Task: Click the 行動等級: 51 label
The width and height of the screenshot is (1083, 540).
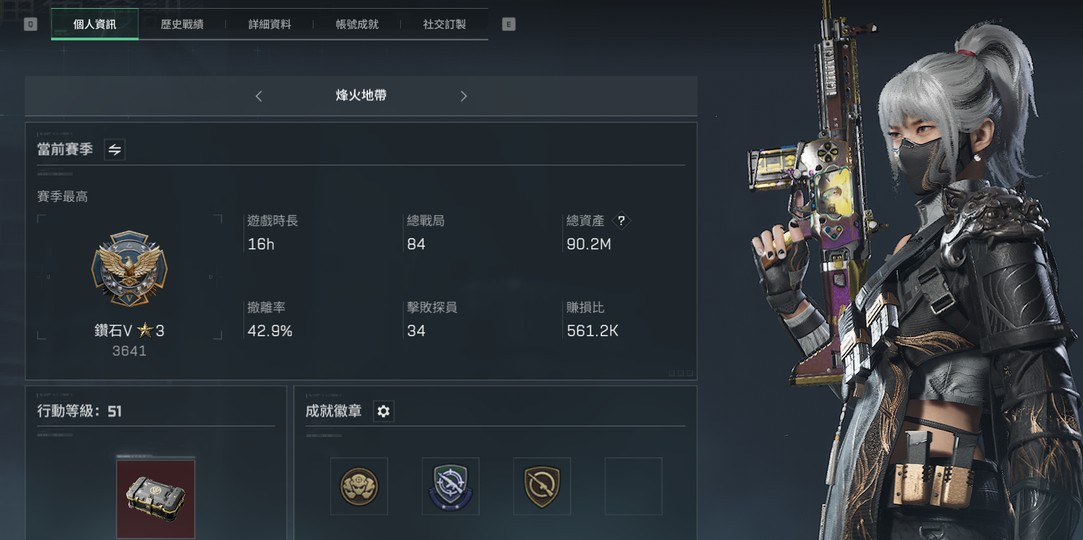Action: coord(79,412)
